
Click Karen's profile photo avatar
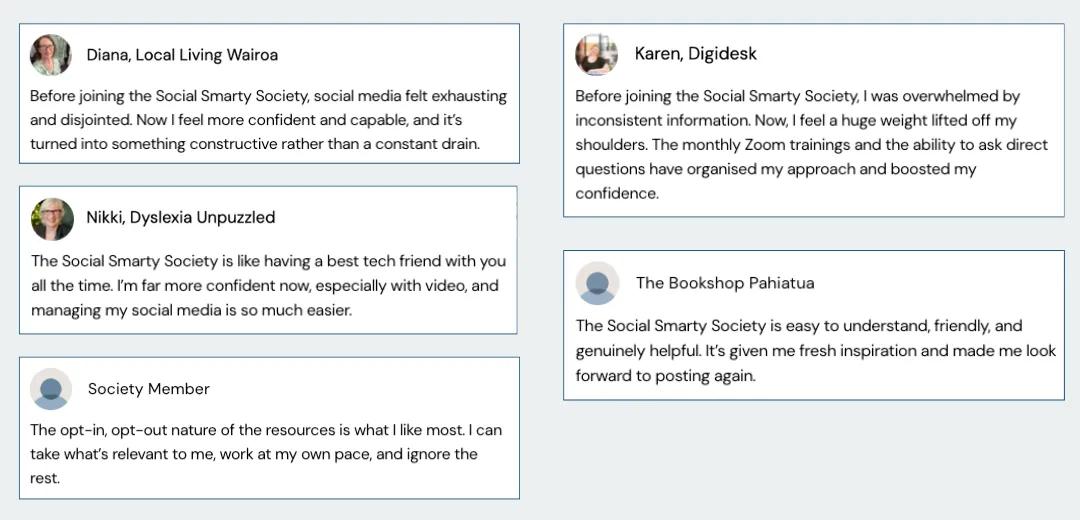pyautogui.click(x=596, y=54)
